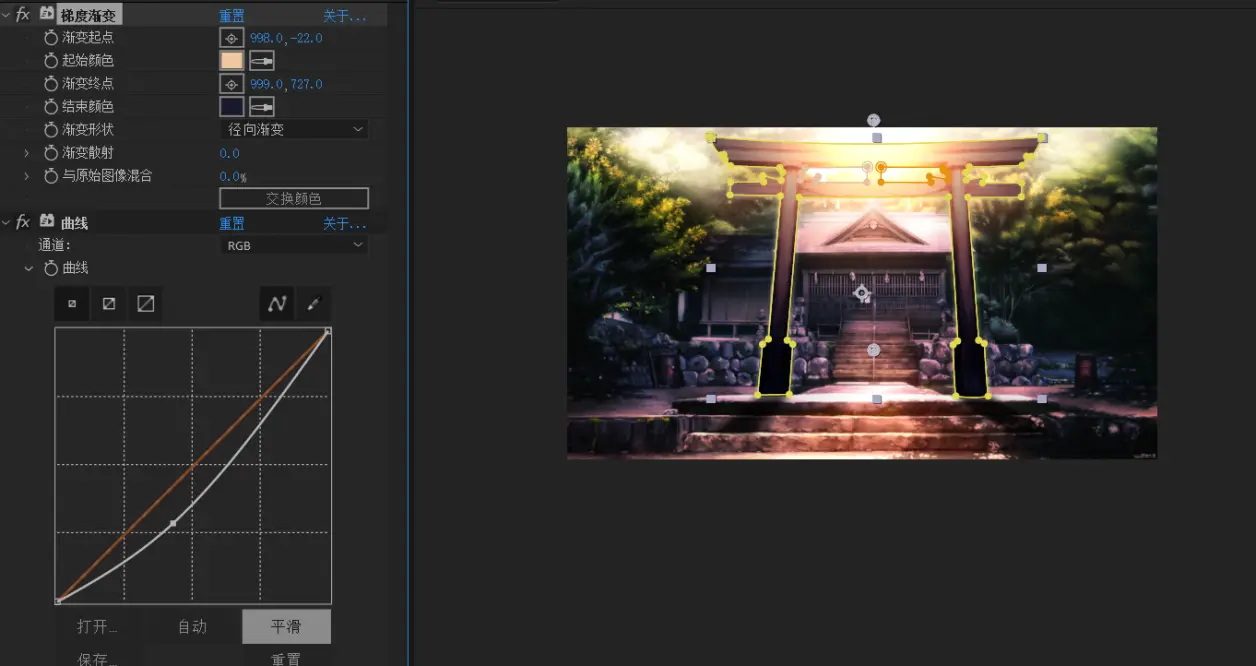Toggle the stopwatch for 起始颜色
Image resolution: width=1256 pixels, height=666 pixels.
click(51, 61)
